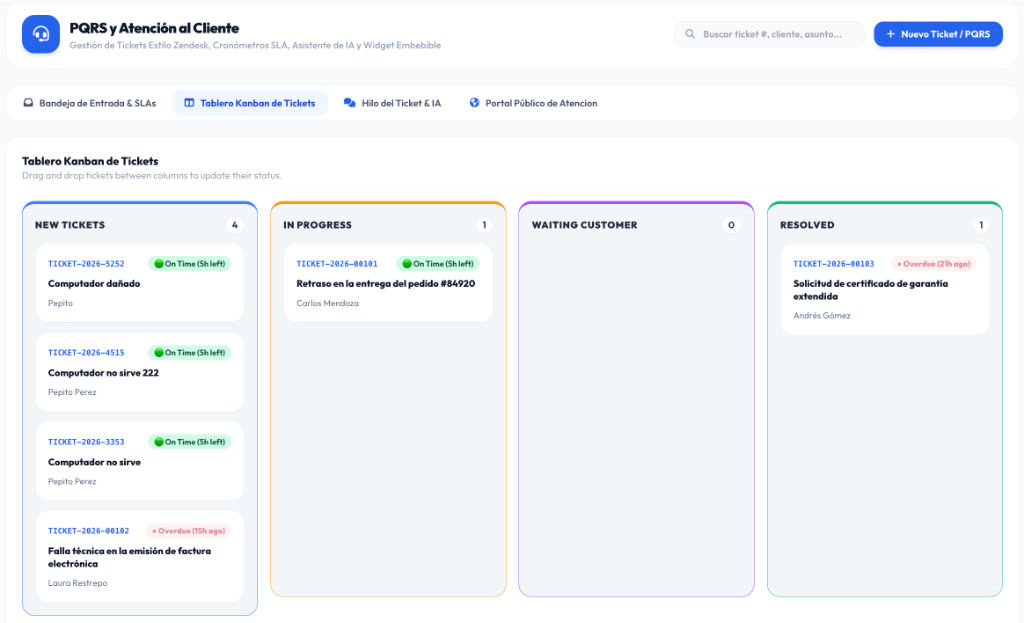1024x623 pixels.
Task: Select the Computador no sirve 222 card
Action: (x=140, y=372)
